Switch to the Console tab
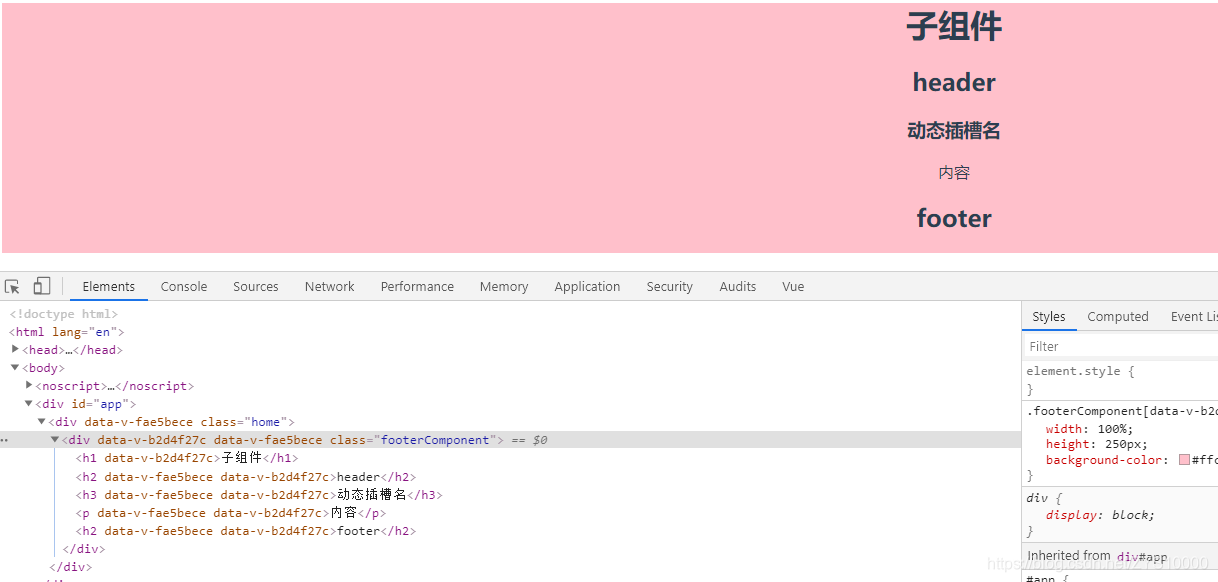Image resolution: width=1218 pixels, height=582 pixels. [184, 287]
